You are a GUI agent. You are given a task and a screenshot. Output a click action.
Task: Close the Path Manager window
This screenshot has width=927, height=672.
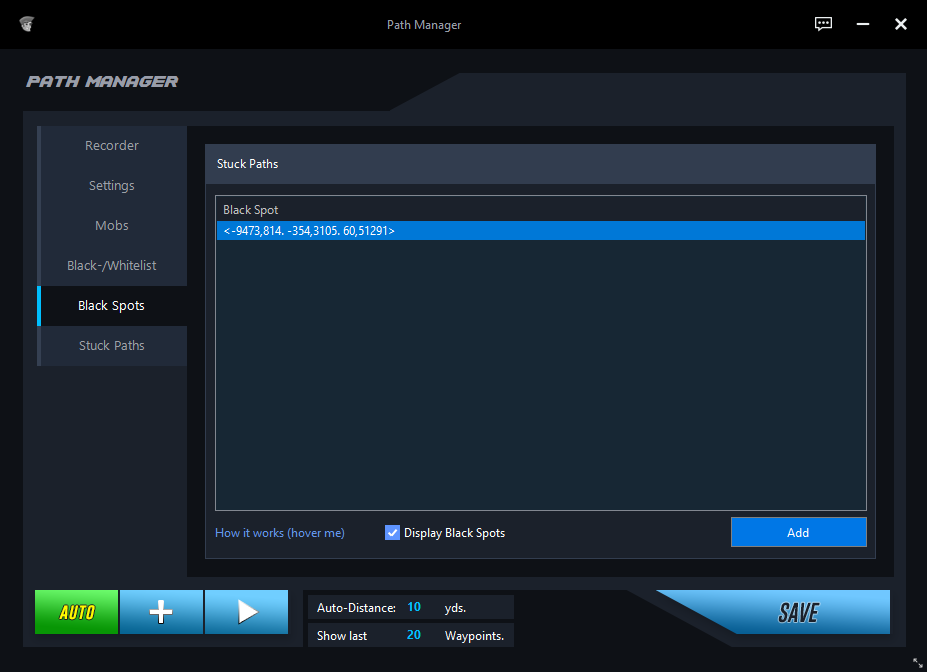[900, 24]
